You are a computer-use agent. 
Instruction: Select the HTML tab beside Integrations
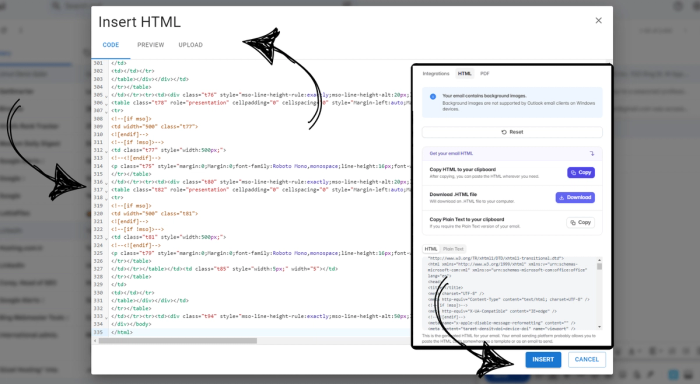464,74
